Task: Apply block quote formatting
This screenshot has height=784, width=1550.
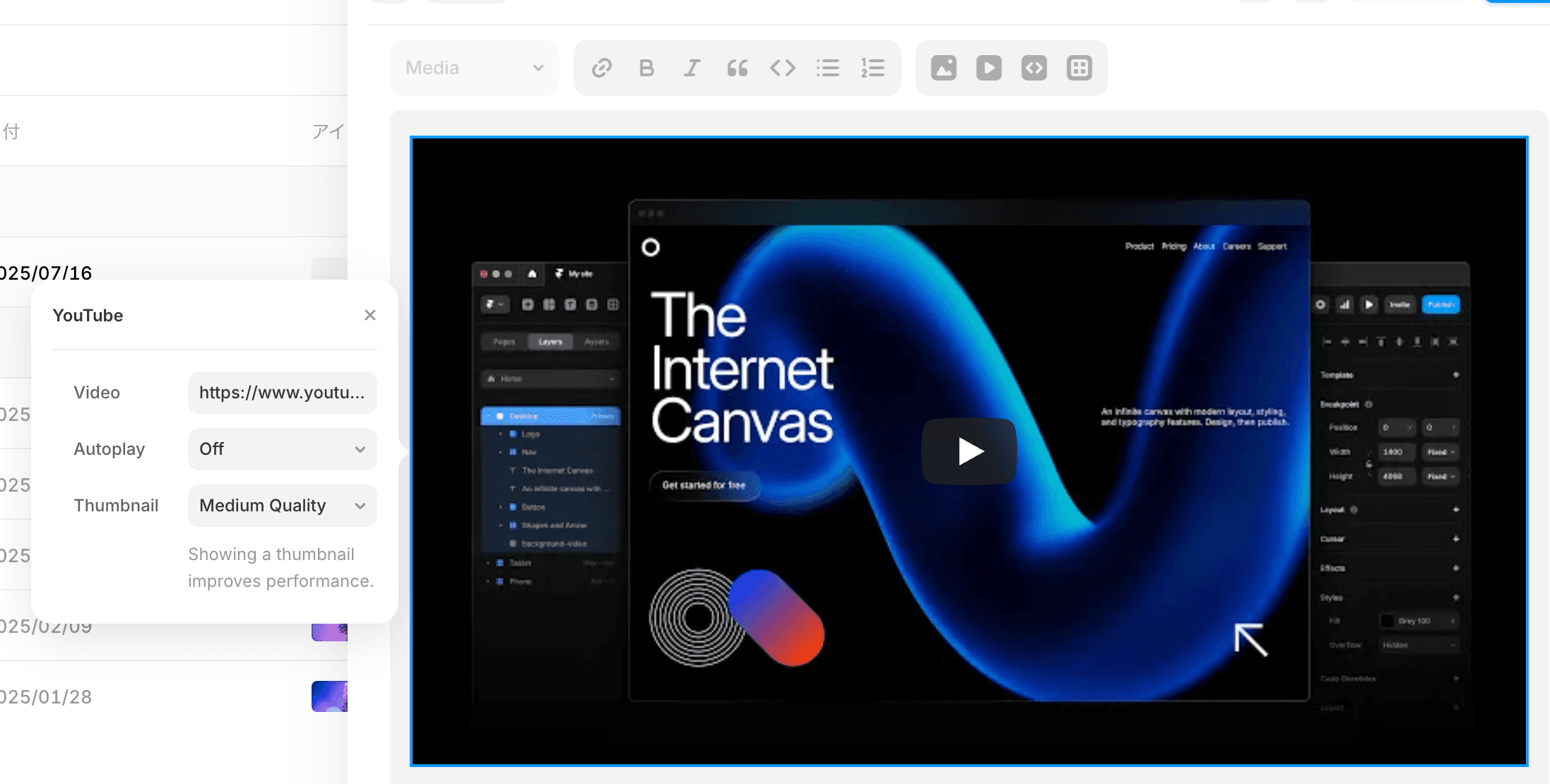Action: click(737, 68)
